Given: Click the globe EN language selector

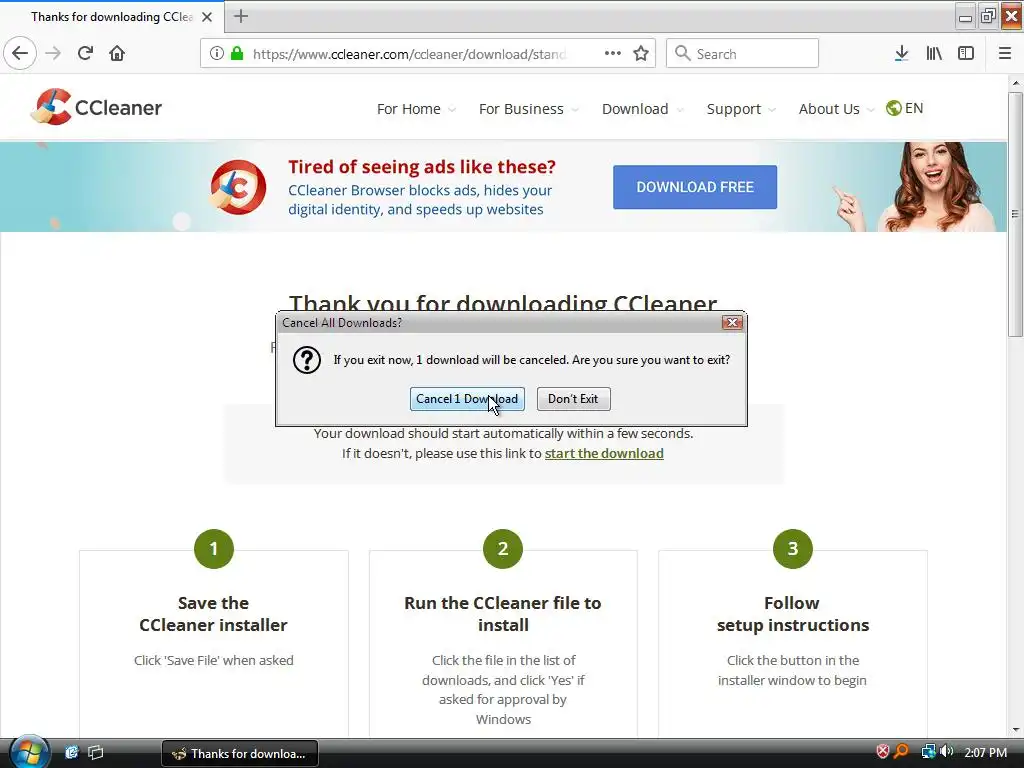Looking at the screenshot, I should pyautogui.click(x=904, y=108).
